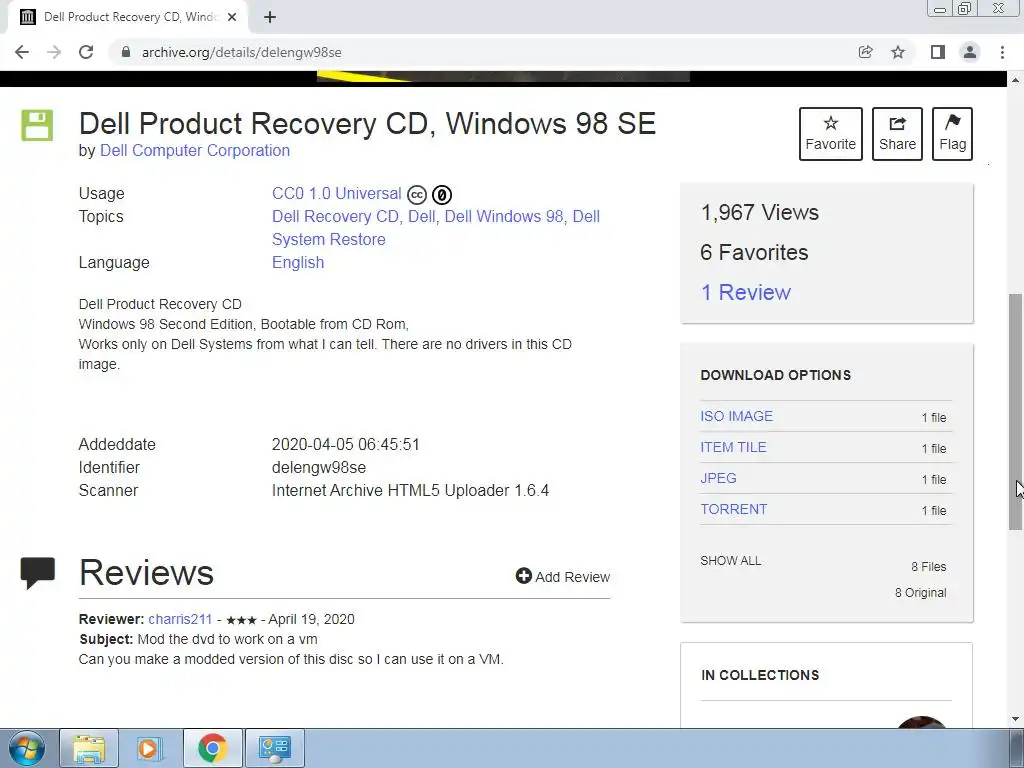
Task: Open reviewer charris211 profile
Action: [x=180, y=619]
